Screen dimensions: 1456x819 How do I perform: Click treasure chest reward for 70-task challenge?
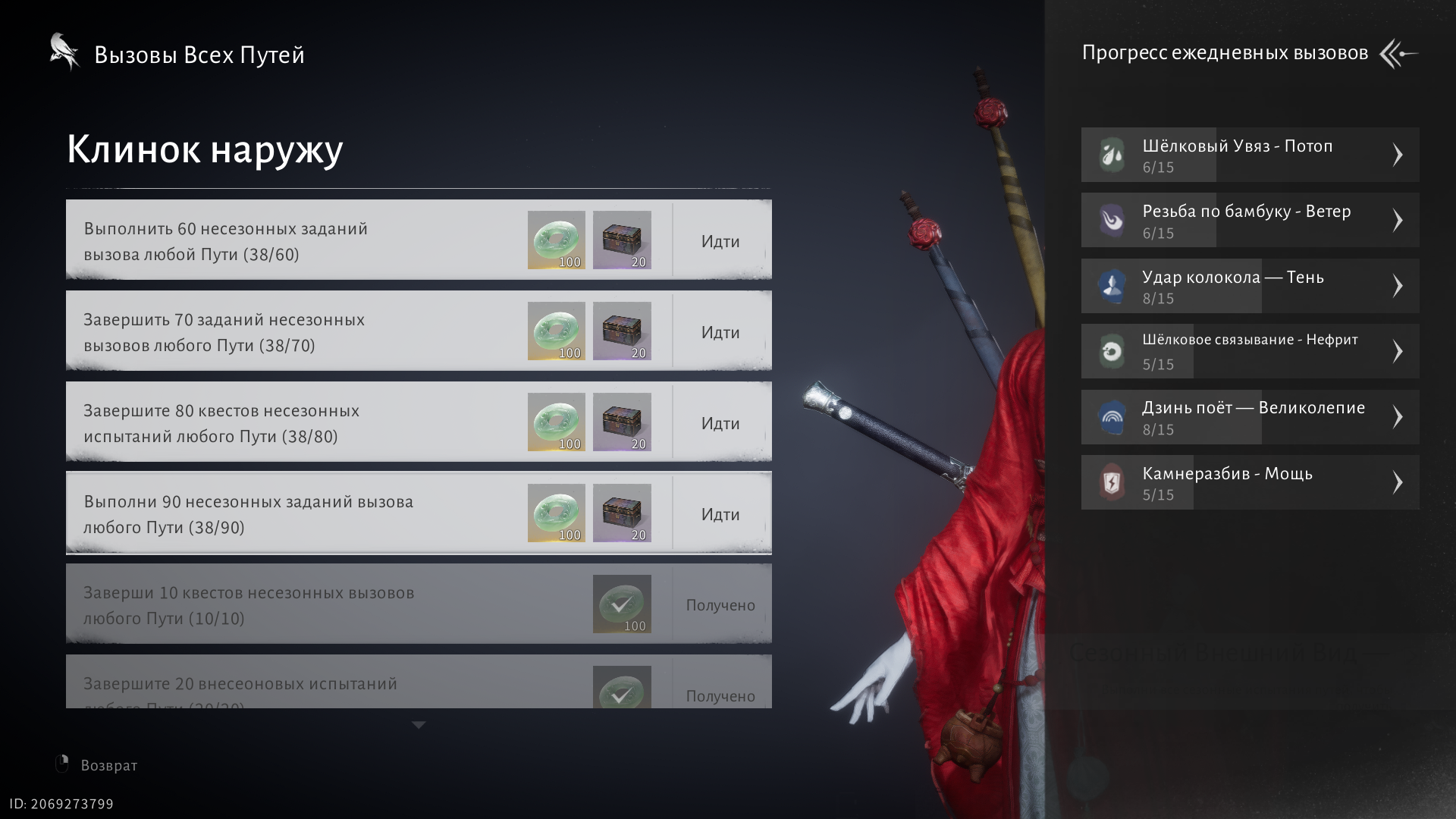(621, 331)
